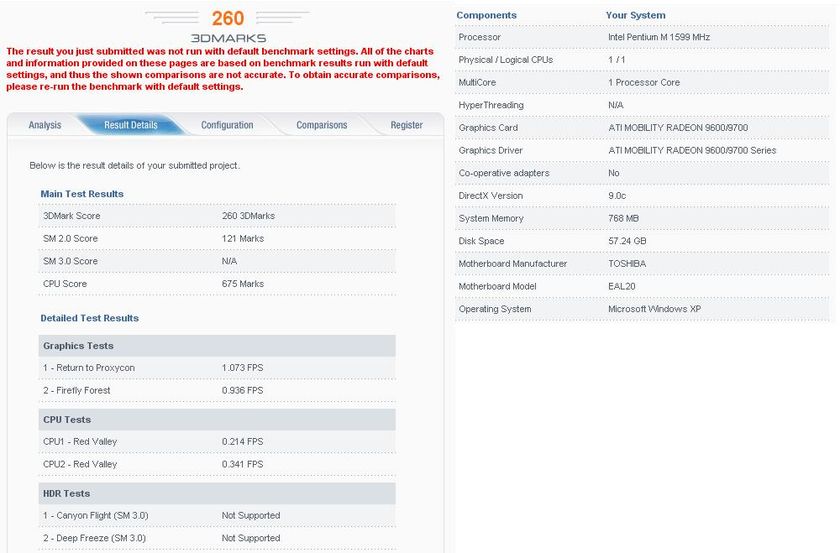Click the HDR Tests section header
The width and height of the screenshot is (840, 553).
[66, 494]
